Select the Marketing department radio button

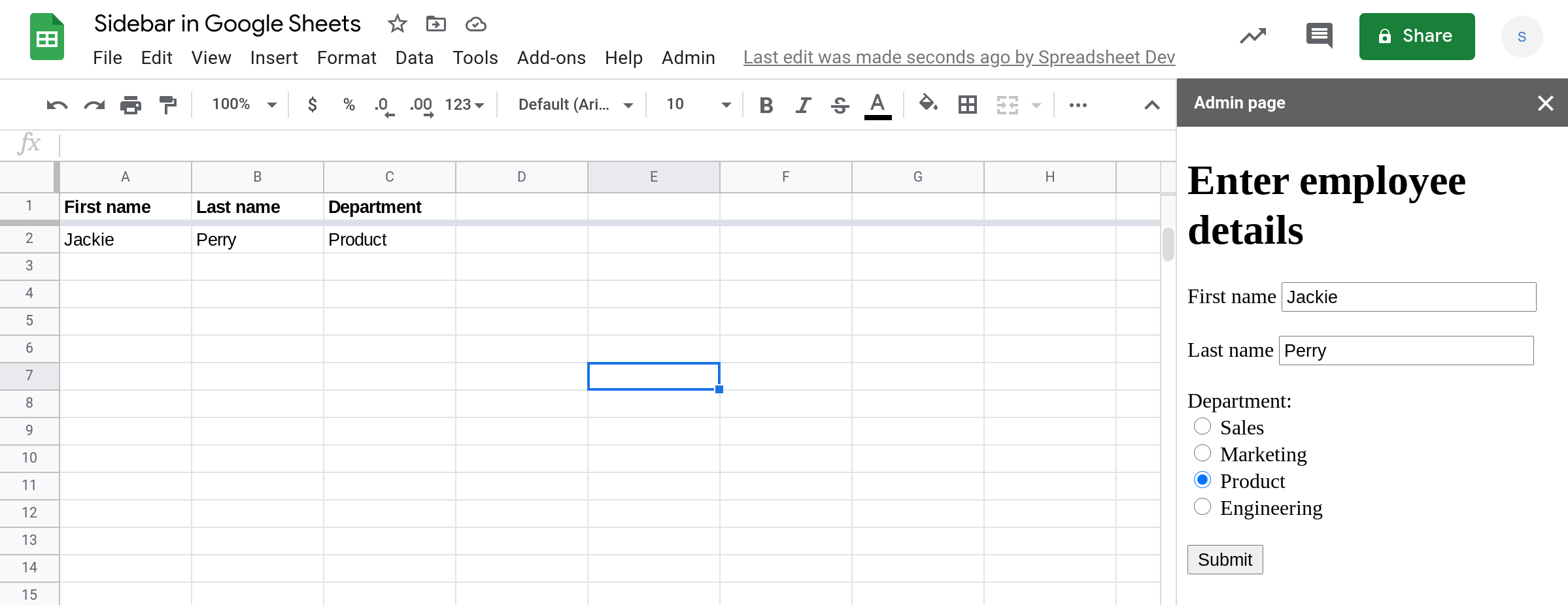coord(1202,453)
